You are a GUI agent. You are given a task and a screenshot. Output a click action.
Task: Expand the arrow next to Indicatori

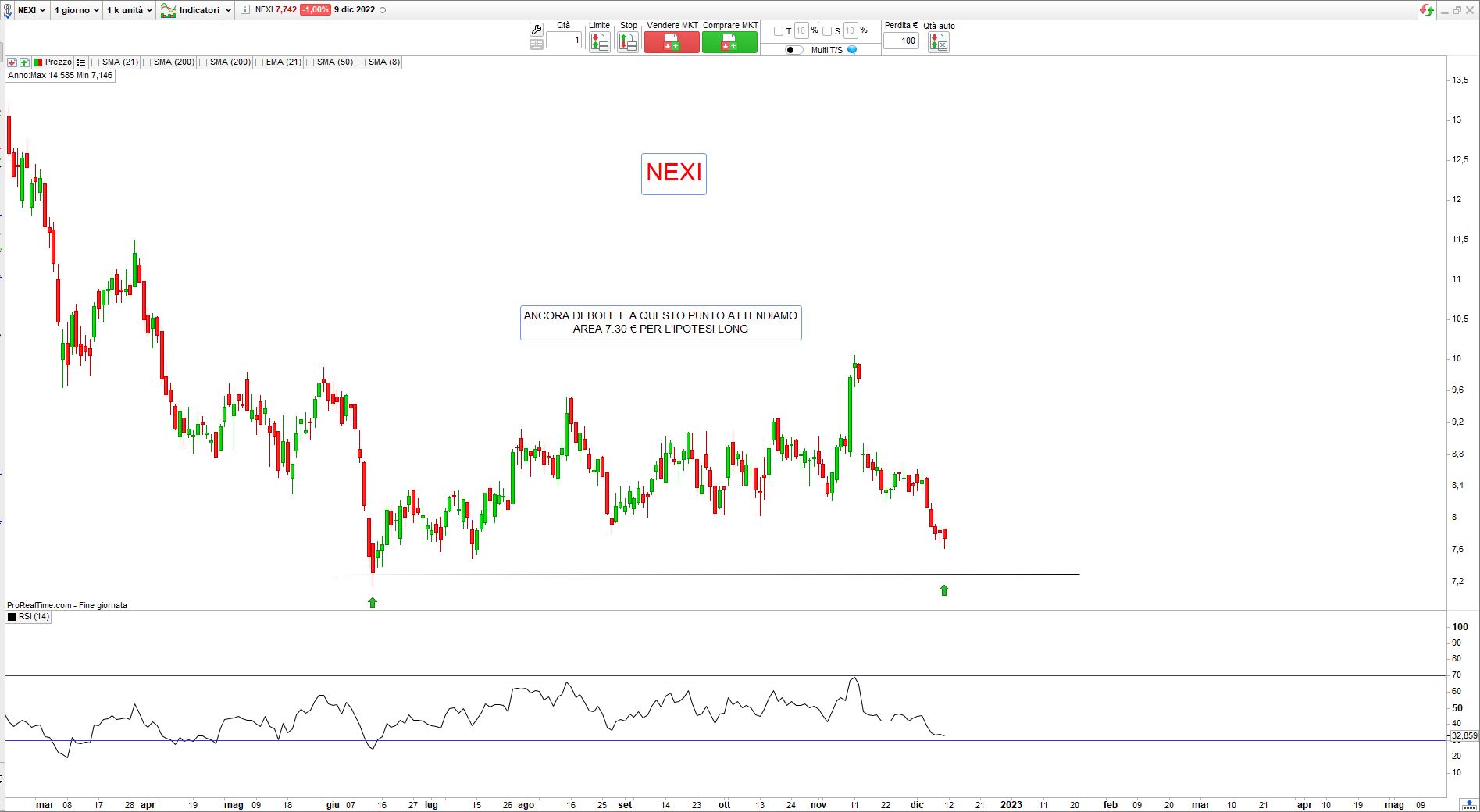[228, 10]
